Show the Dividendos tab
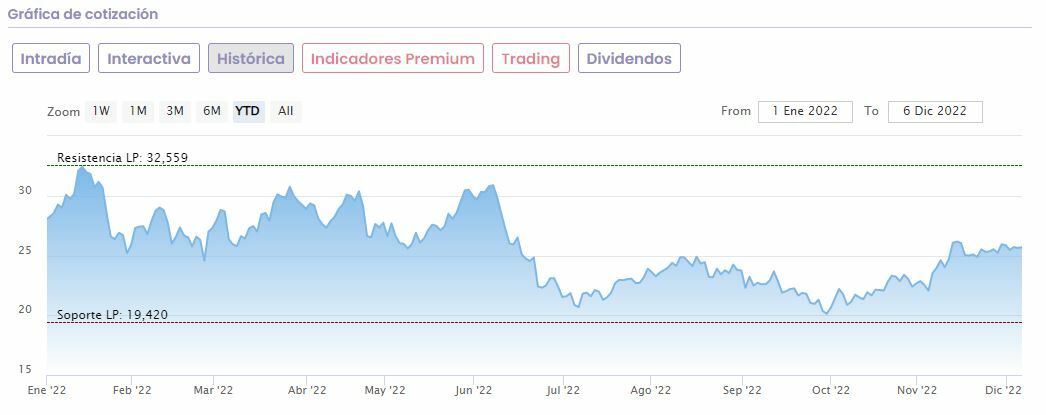 pyautogui.click(x=629, y=58)
